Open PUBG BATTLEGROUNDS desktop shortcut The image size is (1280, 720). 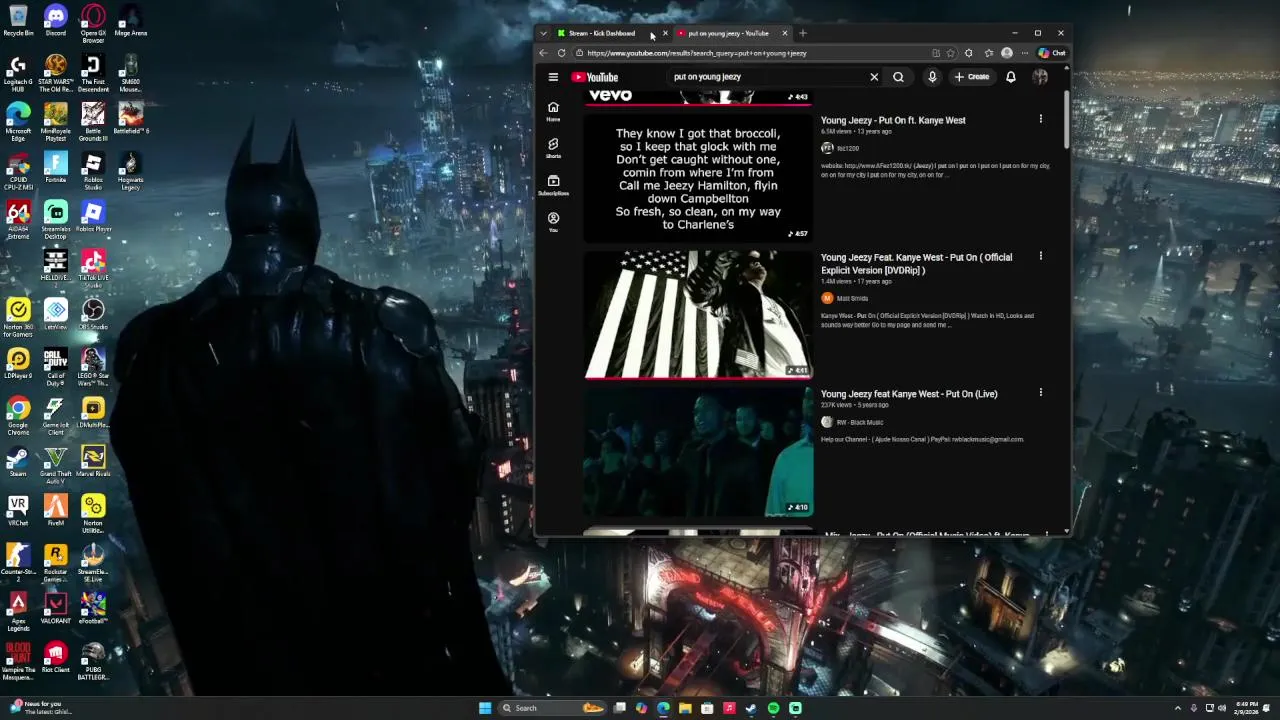click(x=93, y=660)
